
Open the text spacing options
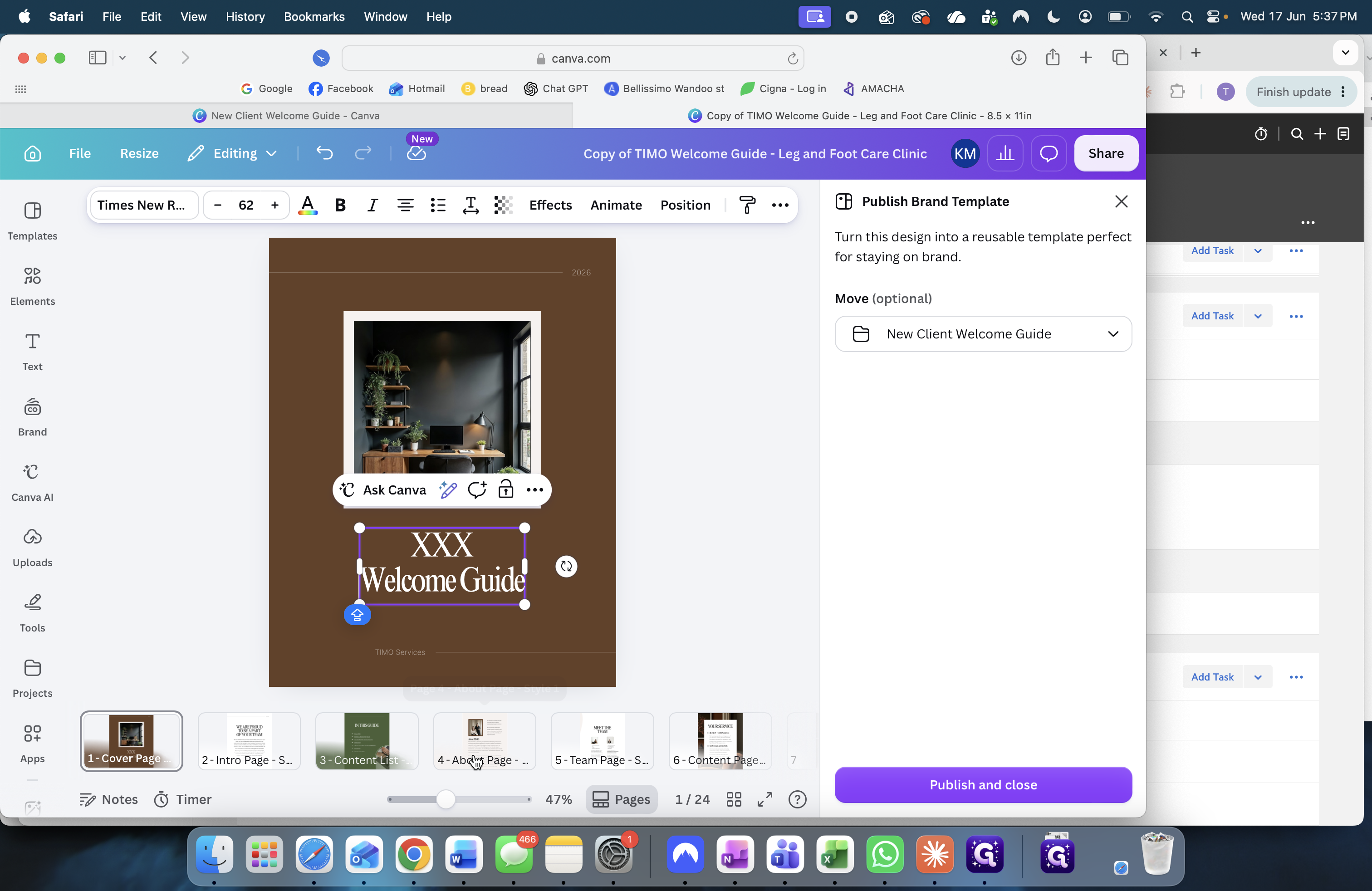470,205
